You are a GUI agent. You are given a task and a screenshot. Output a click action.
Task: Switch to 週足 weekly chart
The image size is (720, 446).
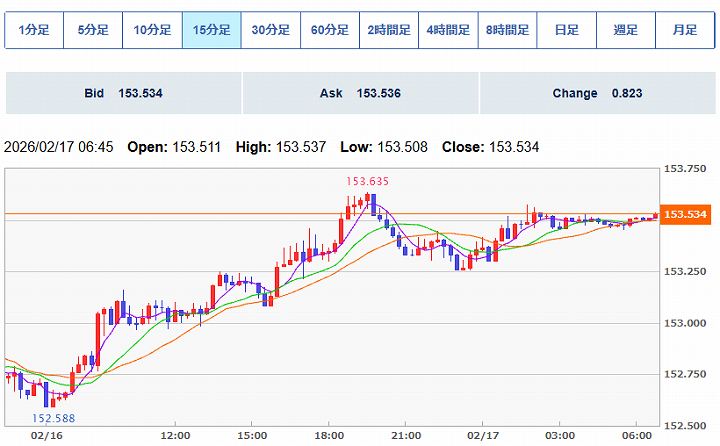coord(626,30)
